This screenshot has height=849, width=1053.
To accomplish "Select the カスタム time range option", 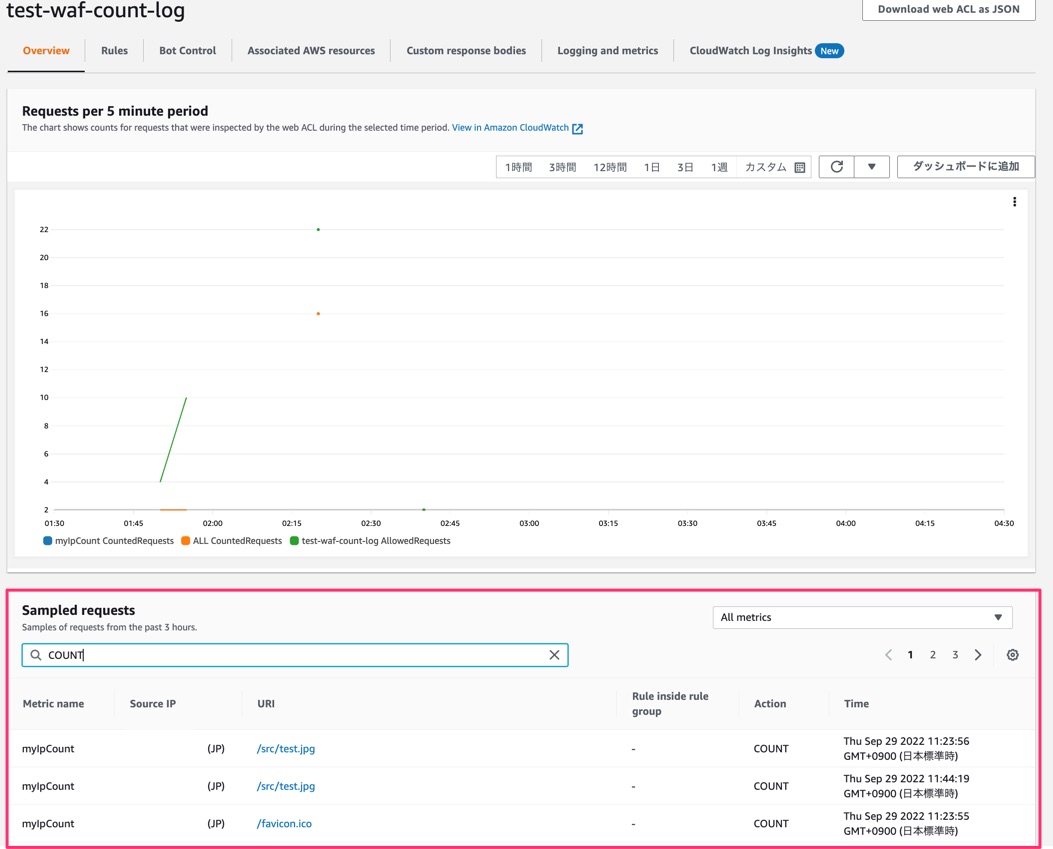I will [767, 166].
